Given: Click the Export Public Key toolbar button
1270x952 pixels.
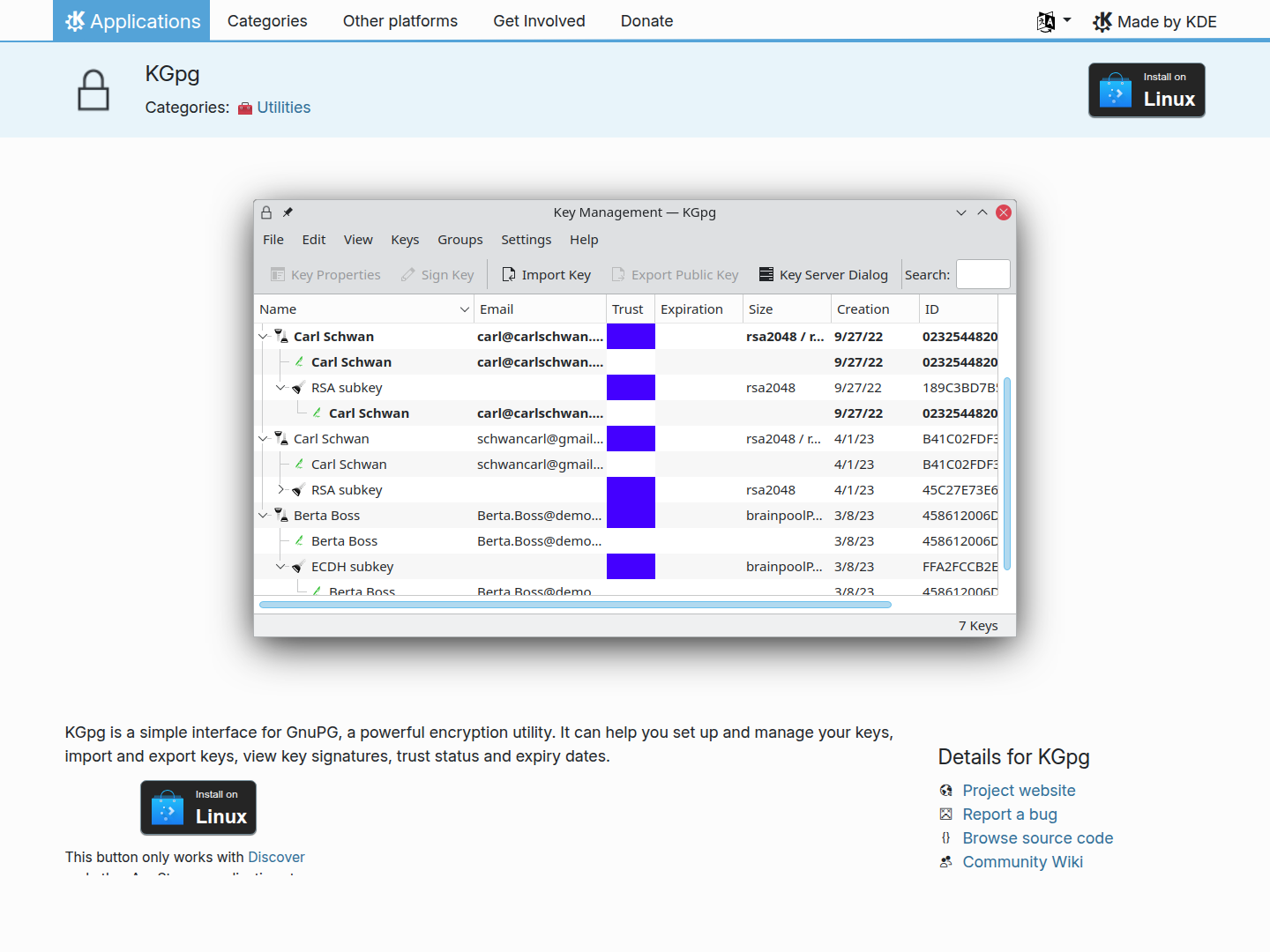Looking at the screenshot, I should [675, 275].
